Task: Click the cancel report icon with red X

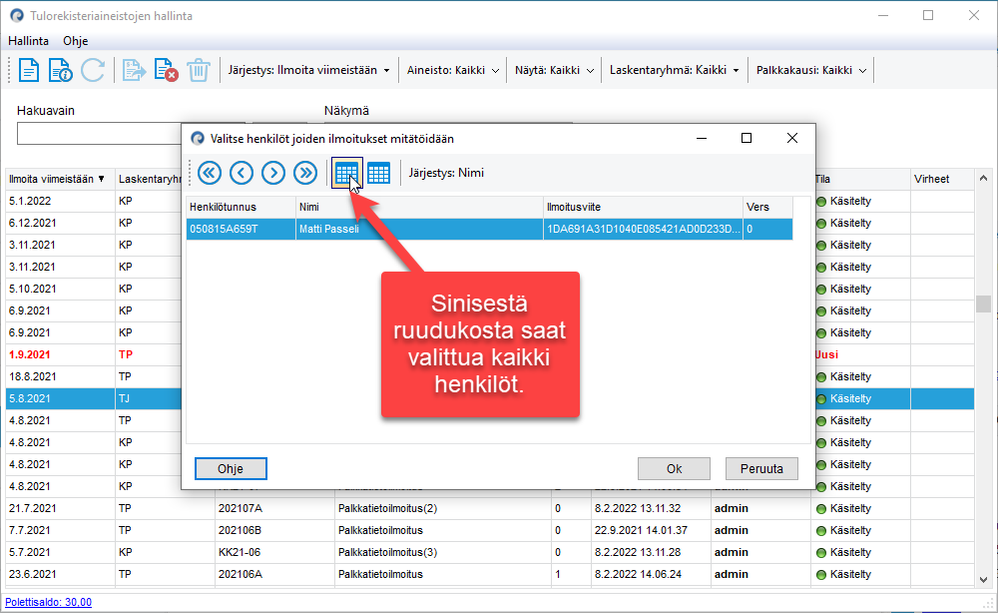Action: tap(165, 70)
